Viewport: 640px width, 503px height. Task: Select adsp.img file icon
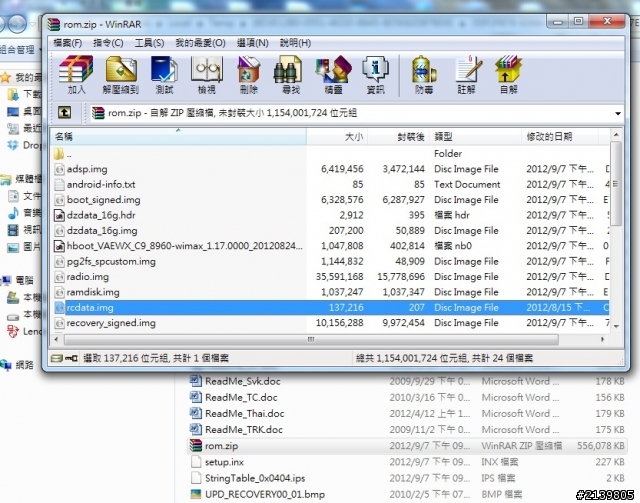tap(59, 169)
